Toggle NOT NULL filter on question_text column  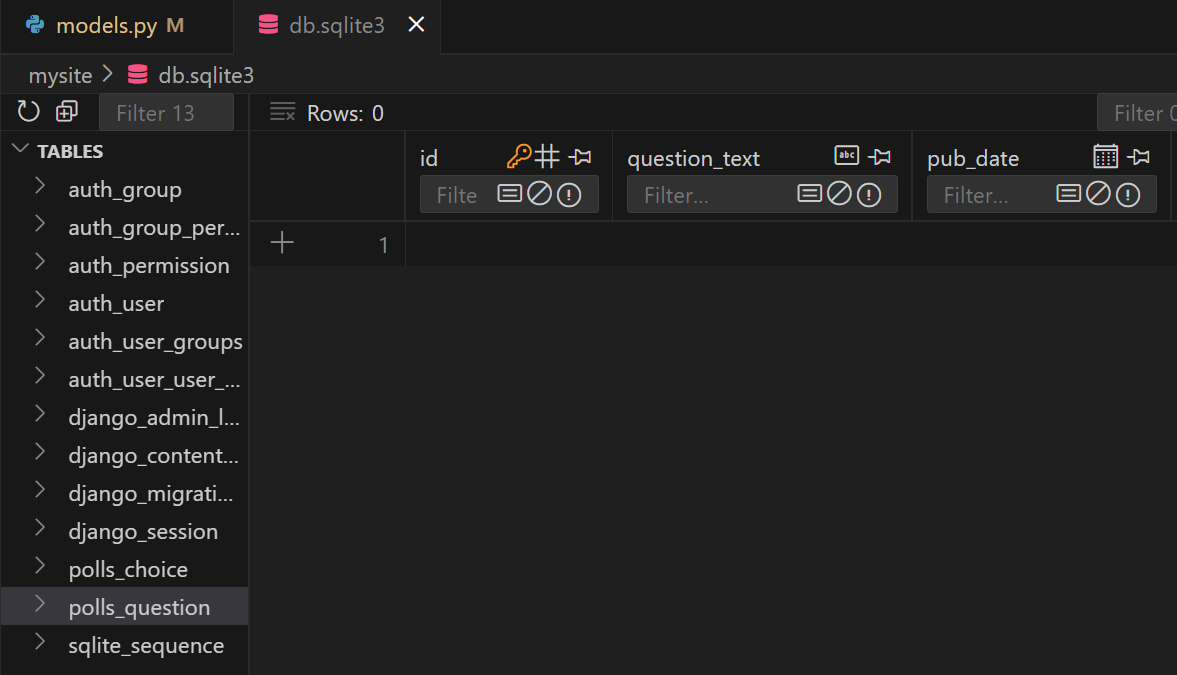pyautogui.click(x=869, y=194)
